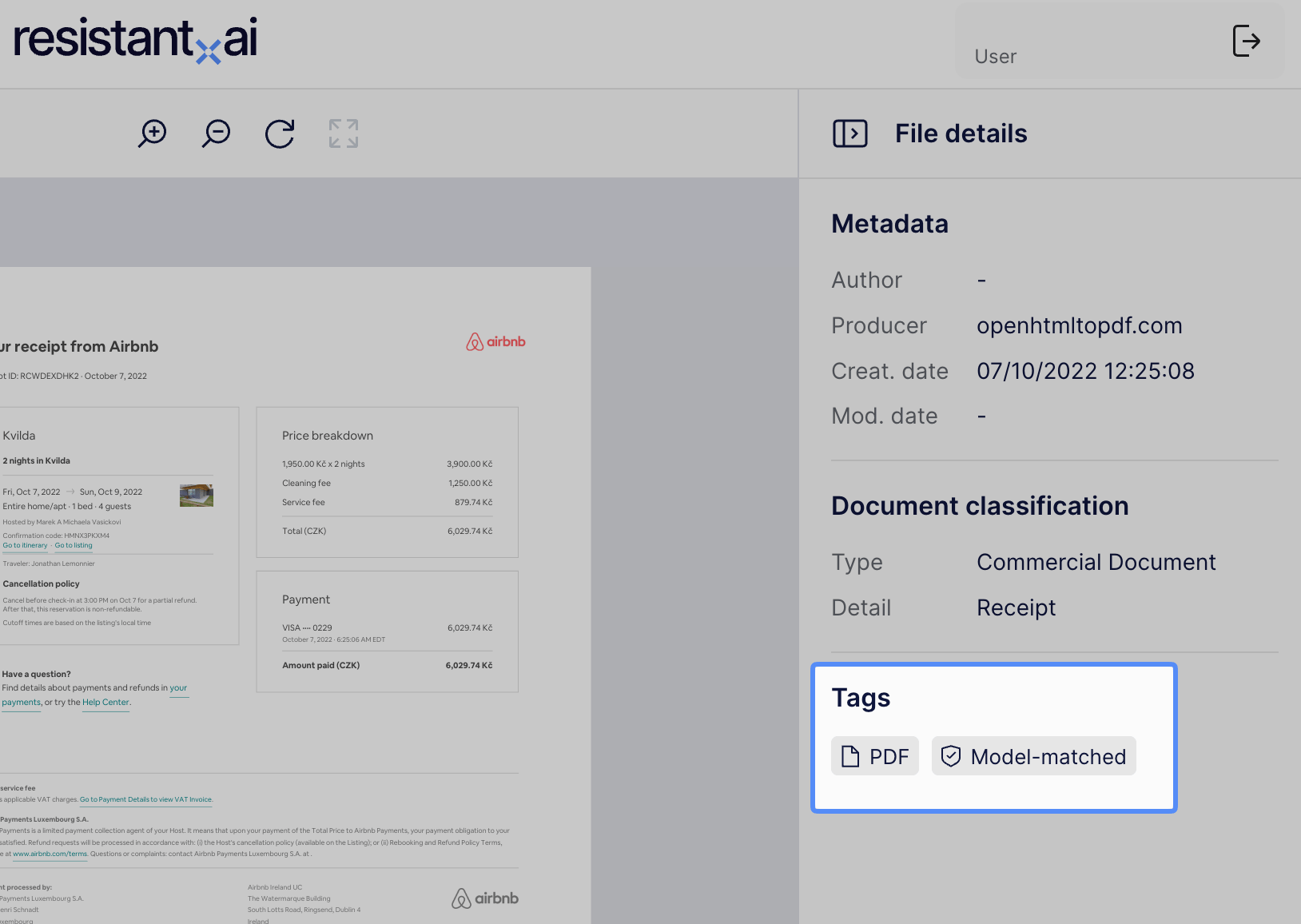Click the 'Sun, Oct 9, 2022' checkout date
Viewport: 1301px width, 924px height.
(110, 492)
